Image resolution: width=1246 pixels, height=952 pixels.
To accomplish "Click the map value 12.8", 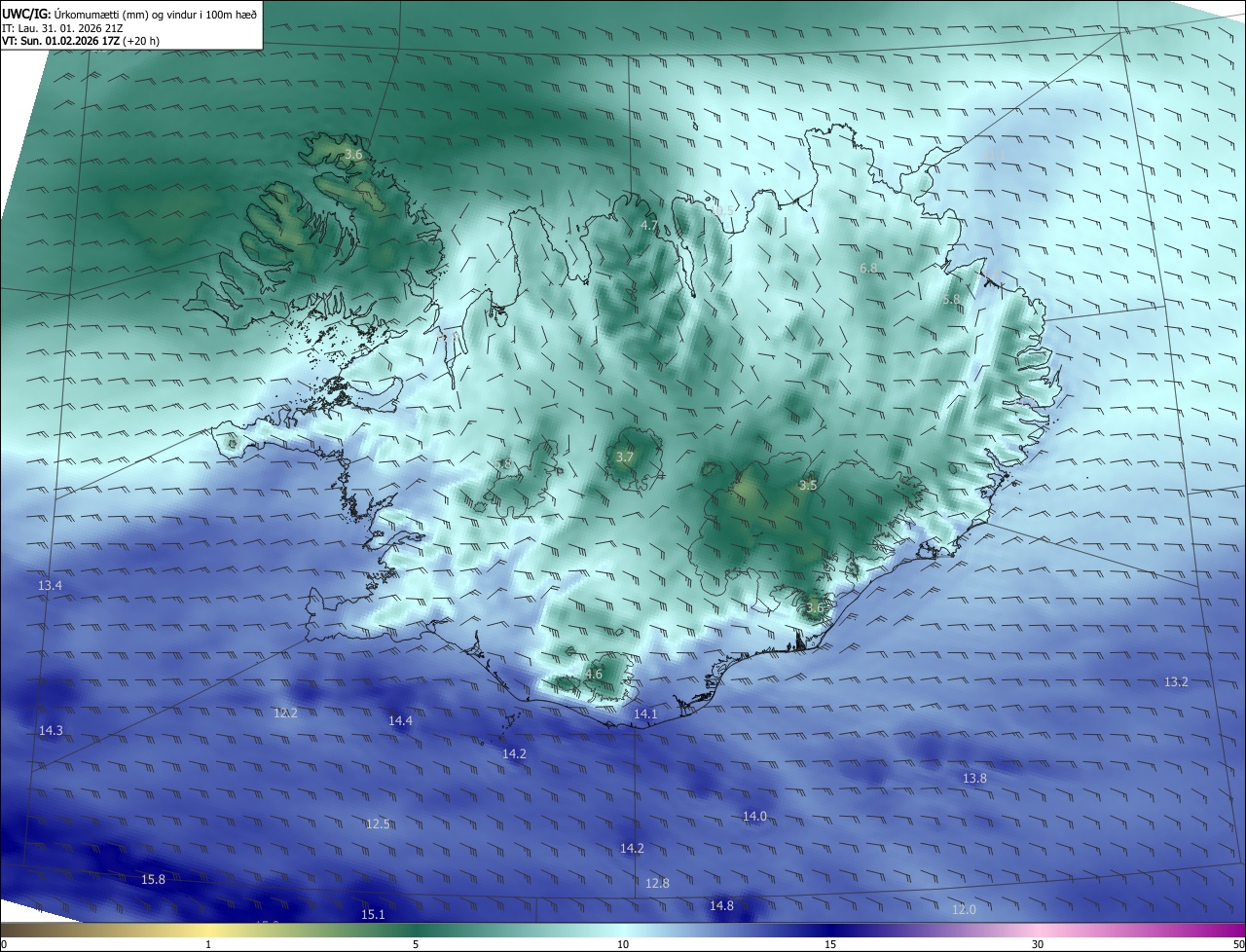I will pyautogui.click(x=657, y=883).
